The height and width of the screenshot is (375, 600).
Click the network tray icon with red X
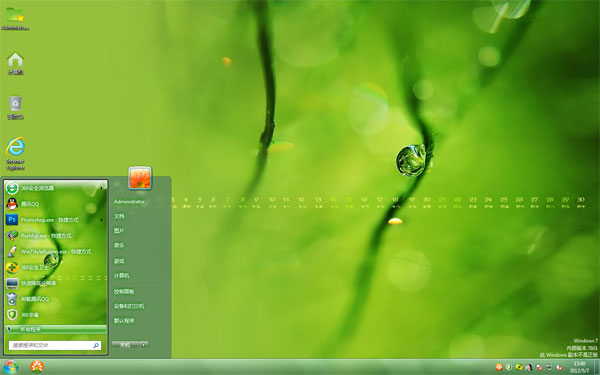click(539, 367)
